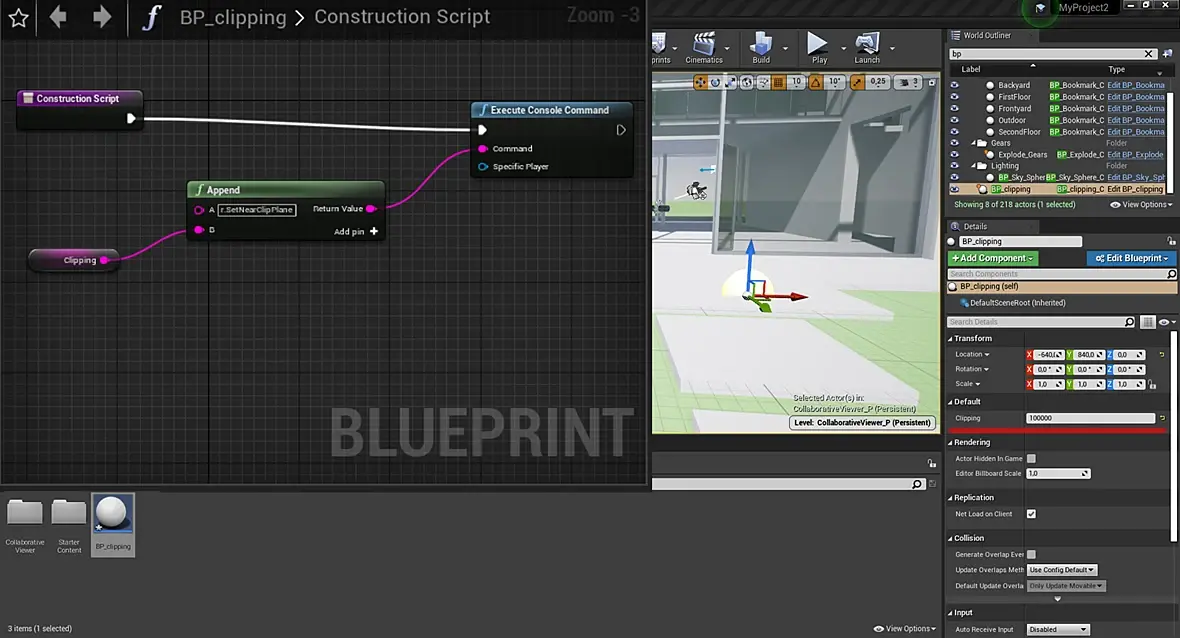Screen dimensions: 1180x638
Task: Open the Cinematics dropdown arrow
Action: (x=727, y=48)
